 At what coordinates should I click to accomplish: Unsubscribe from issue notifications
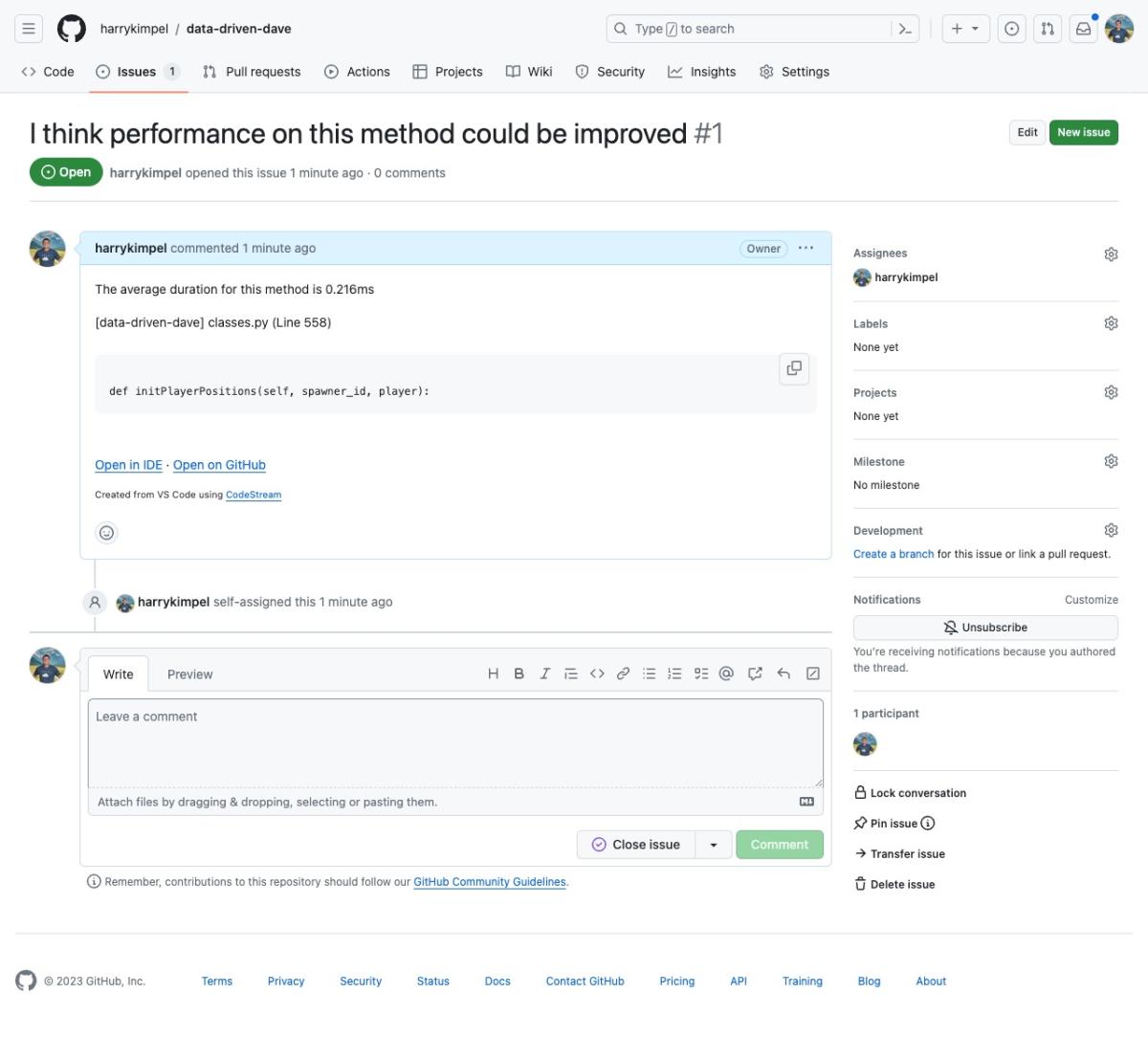click(x=985, y=628)
